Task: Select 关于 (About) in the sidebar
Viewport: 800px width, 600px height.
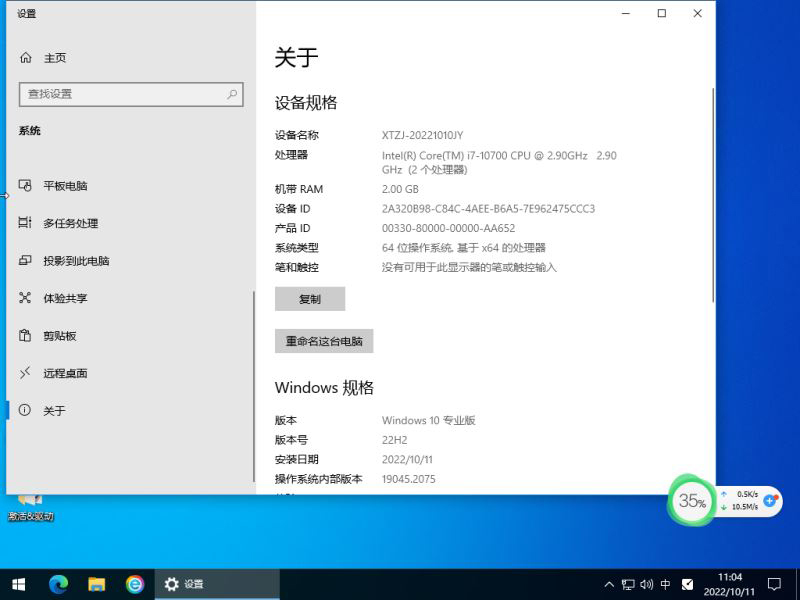Action: pyautogui.click(x=53, y=410)
